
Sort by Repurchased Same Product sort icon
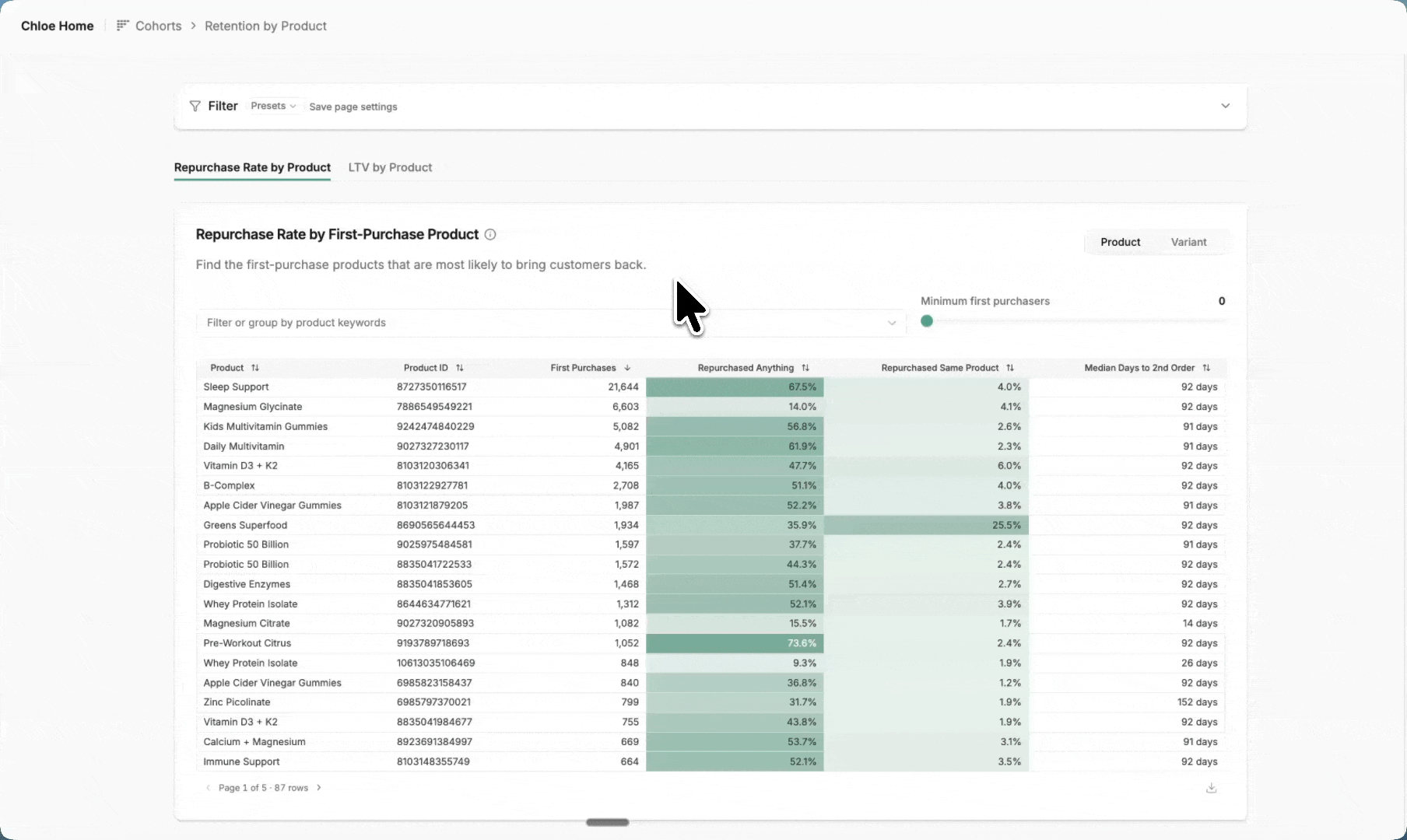click(1010, 368)
